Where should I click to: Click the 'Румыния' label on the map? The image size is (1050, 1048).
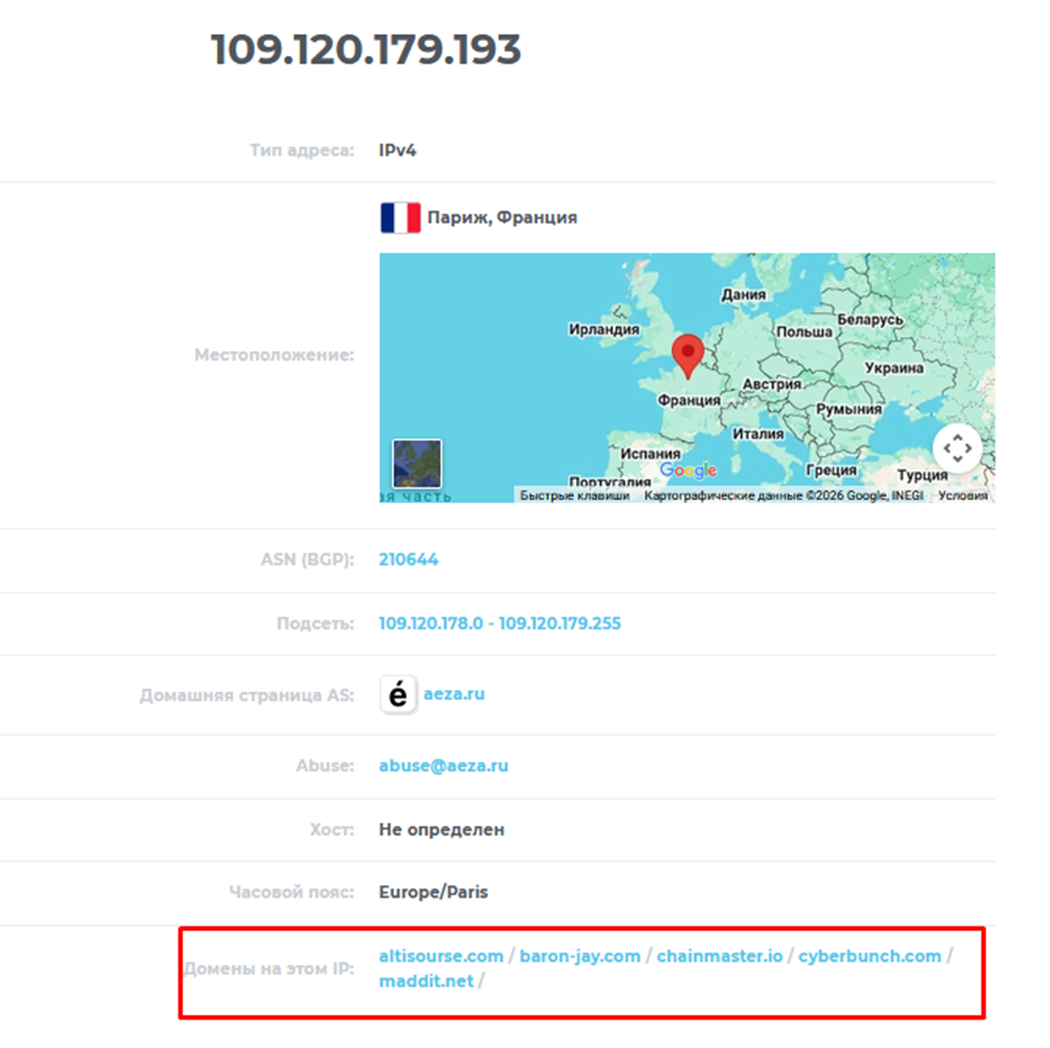[x=848, y=408]
